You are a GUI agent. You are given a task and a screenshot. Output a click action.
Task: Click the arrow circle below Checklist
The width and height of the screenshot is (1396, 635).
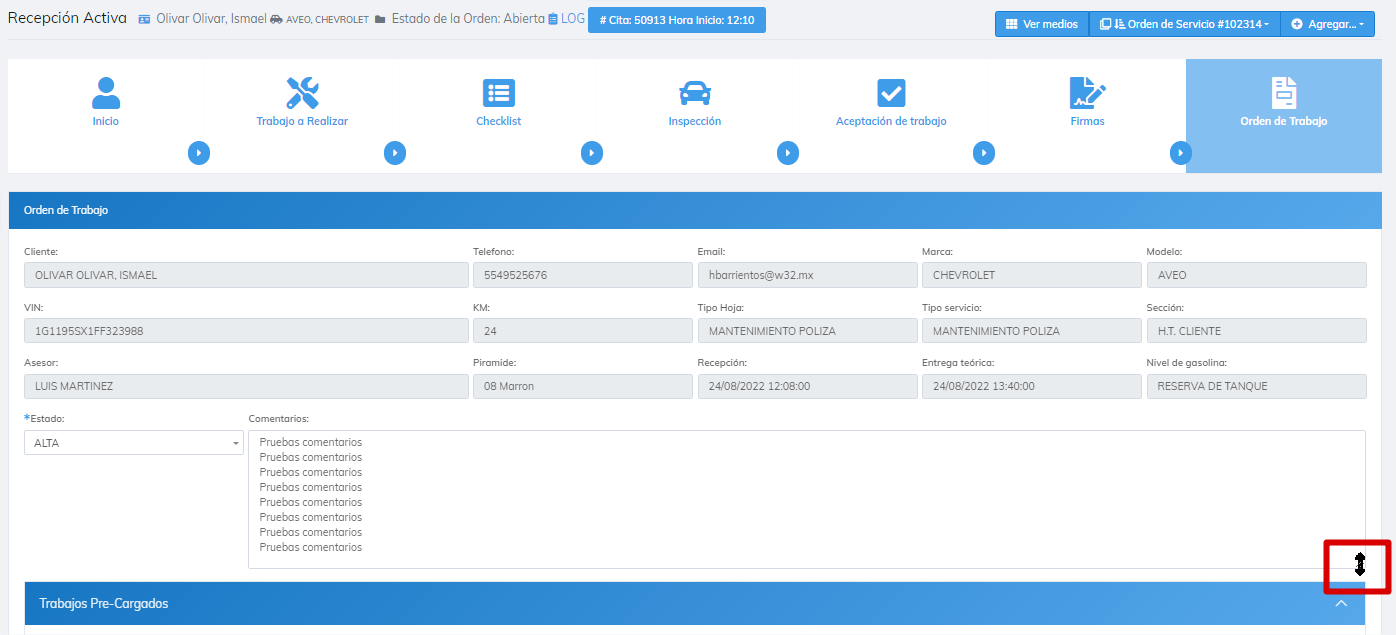592,153
